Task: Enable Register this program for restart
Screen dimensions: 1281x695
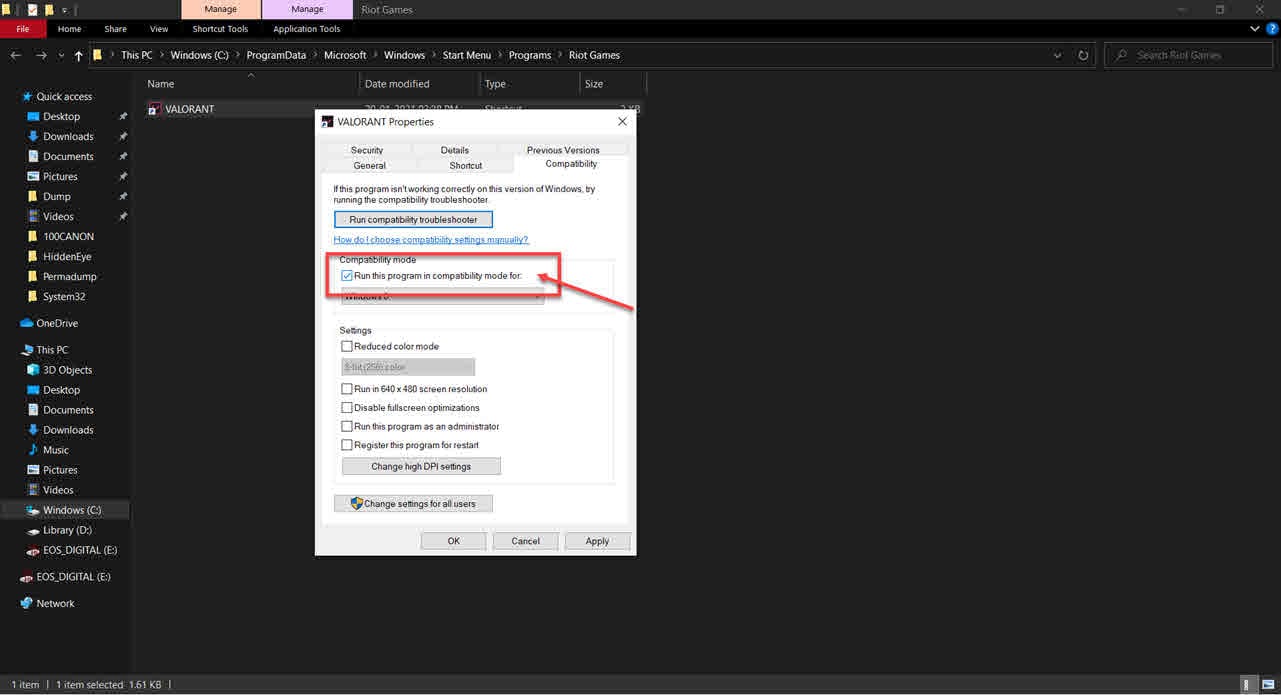Action: pos(347,445)
